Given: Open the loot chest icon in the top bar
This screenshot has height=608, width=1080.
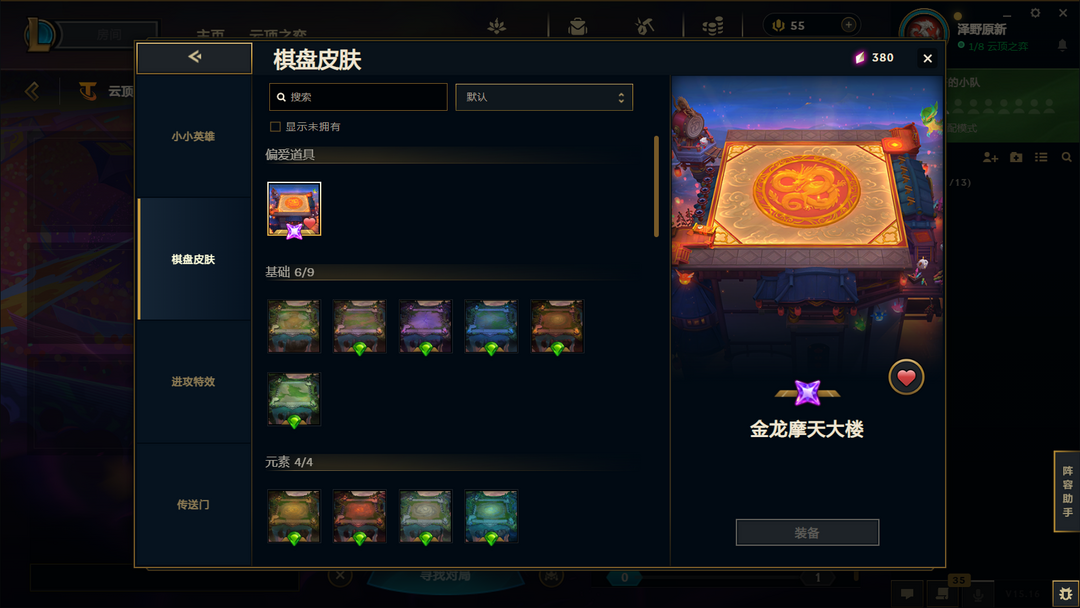Looking at the screenshot, I should coord(577,26).
